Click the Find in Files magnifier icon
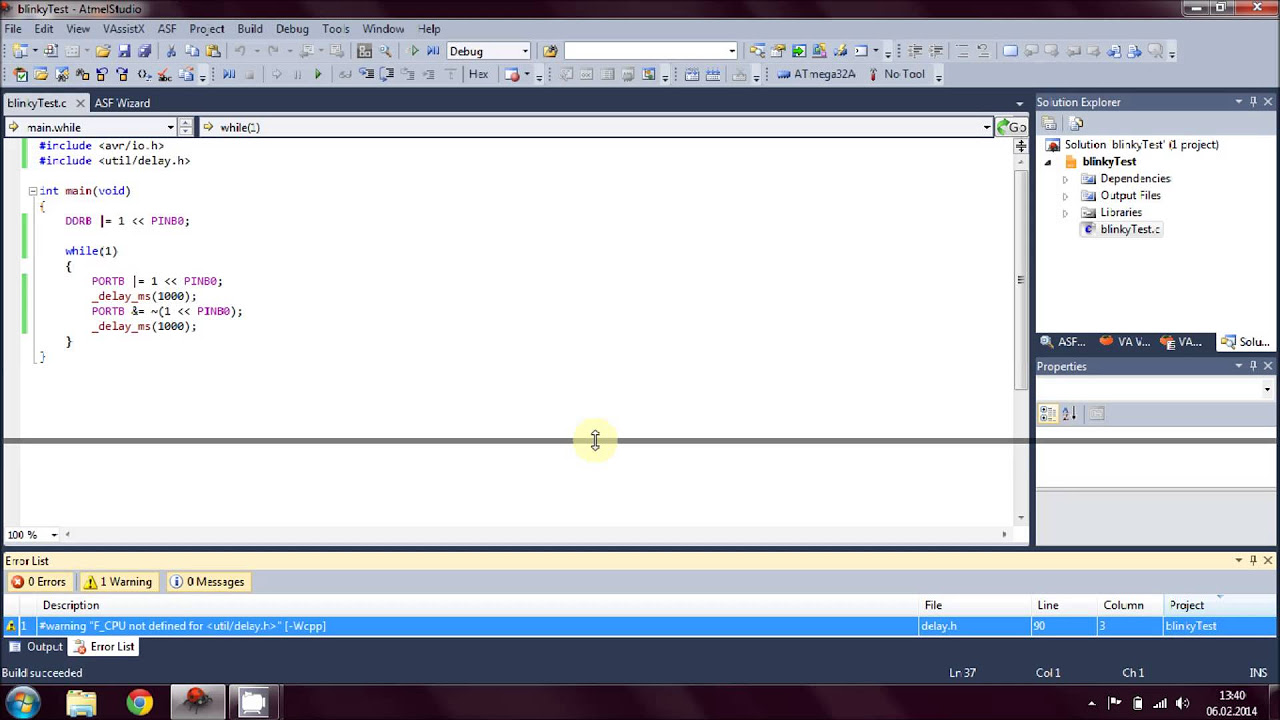The width and height of the screenshot is (1280, 720). click(x=385, y=51)
